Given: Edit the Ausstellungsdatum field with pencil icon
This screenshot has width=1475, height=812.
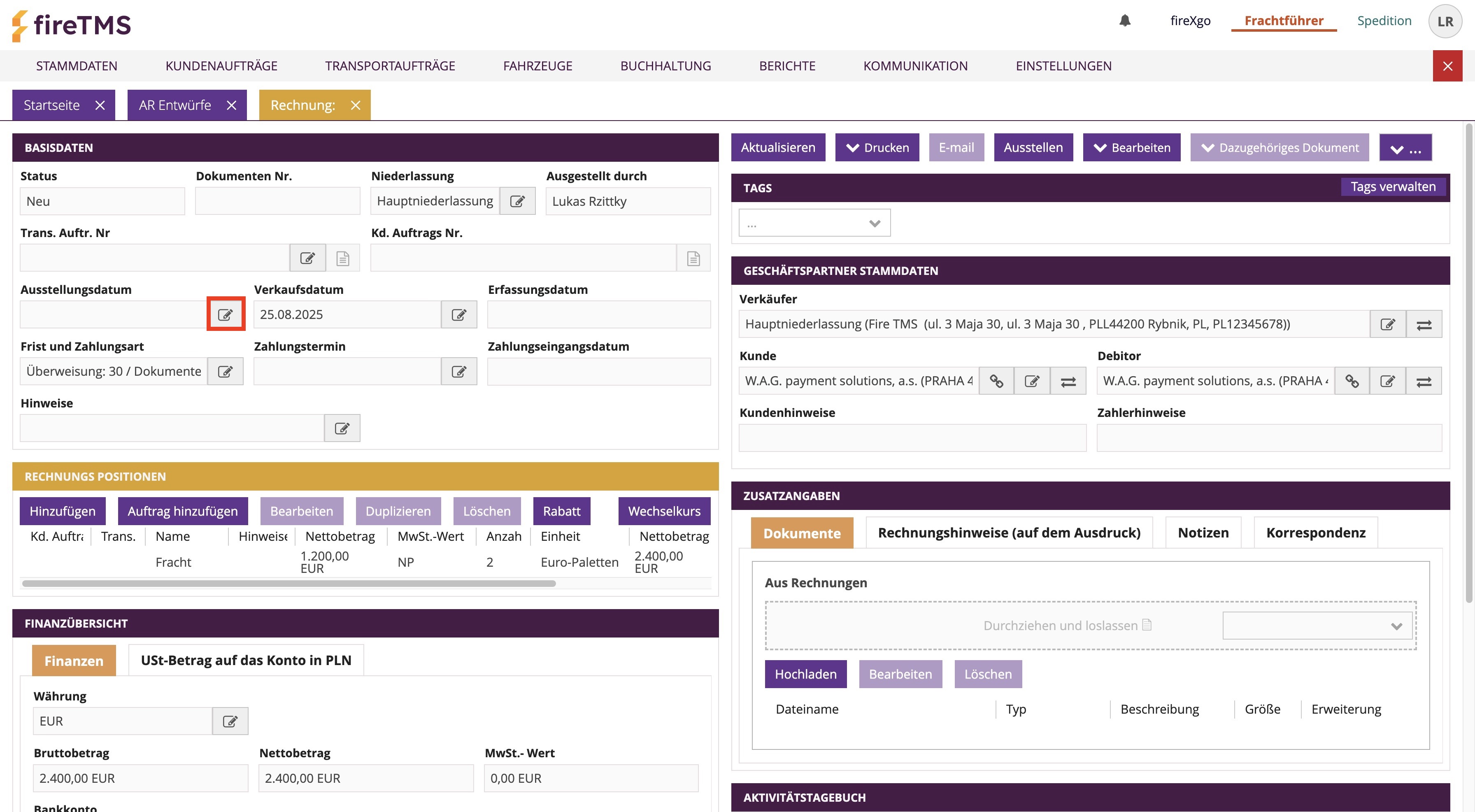Looking at the screenshot, I should click(226, 314).
